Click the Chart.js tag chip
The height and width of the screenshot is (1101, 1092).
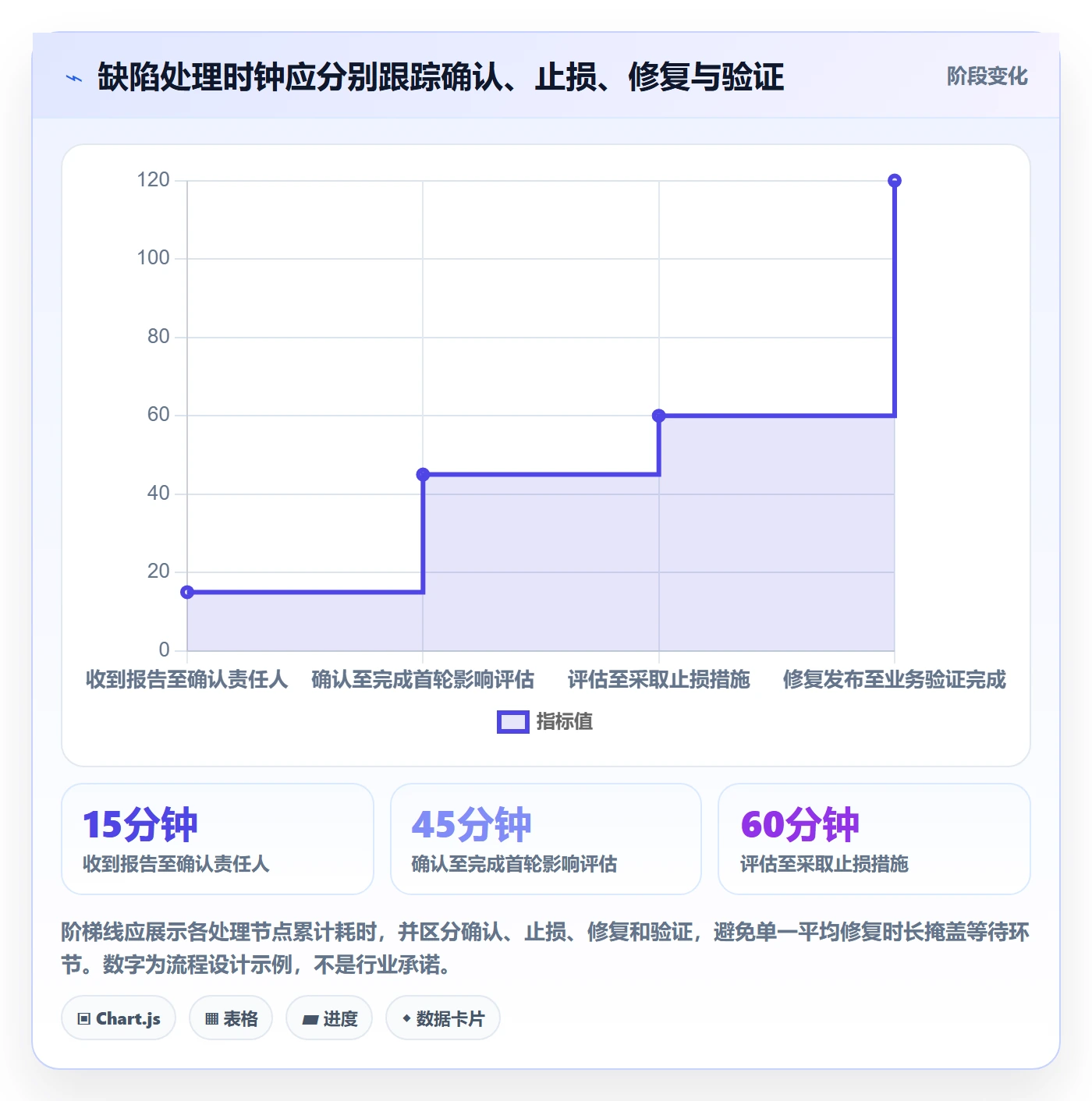119,1018
